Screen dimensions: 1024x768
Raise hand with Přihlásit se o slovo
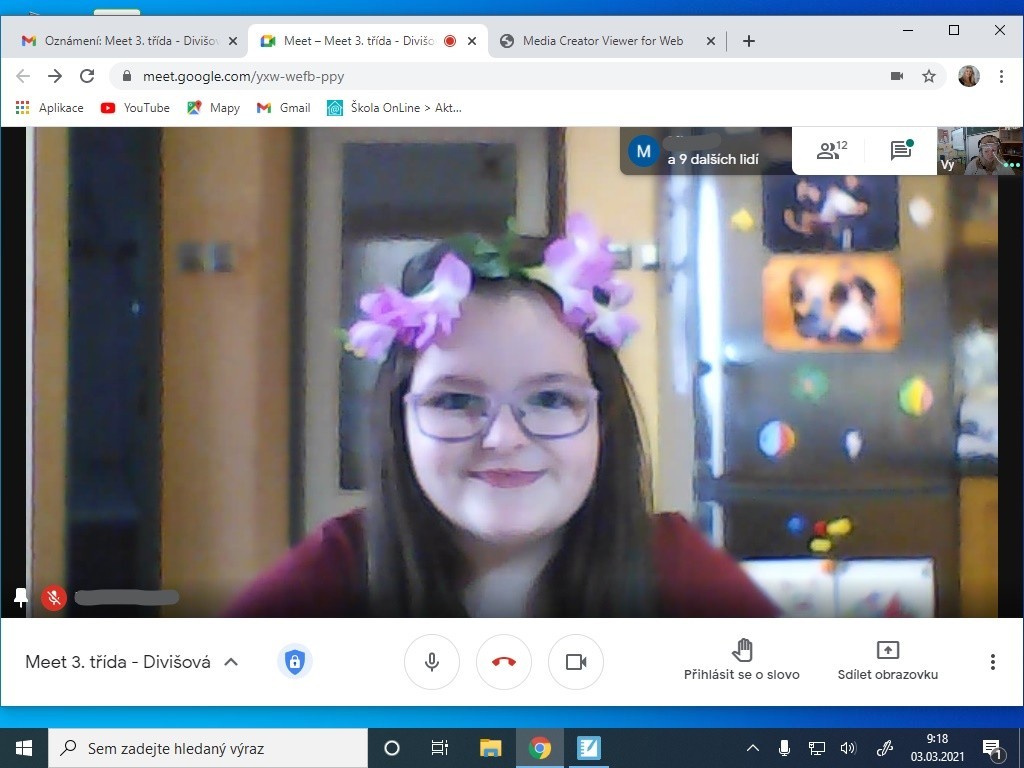tap(742, 660)
